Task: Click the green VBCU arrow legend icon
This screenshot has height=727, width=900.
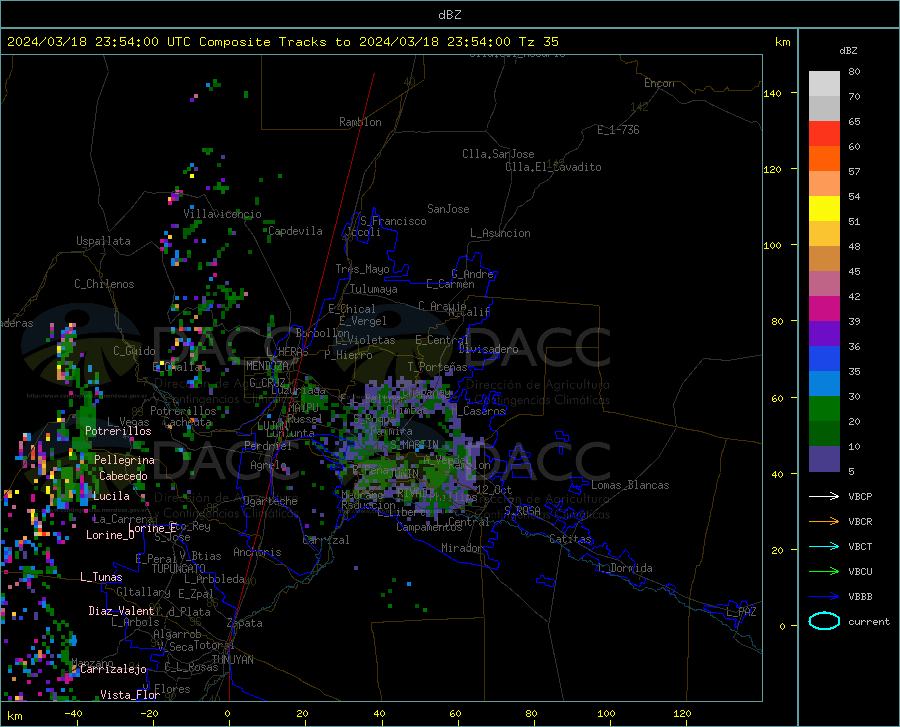Action: 824,572
